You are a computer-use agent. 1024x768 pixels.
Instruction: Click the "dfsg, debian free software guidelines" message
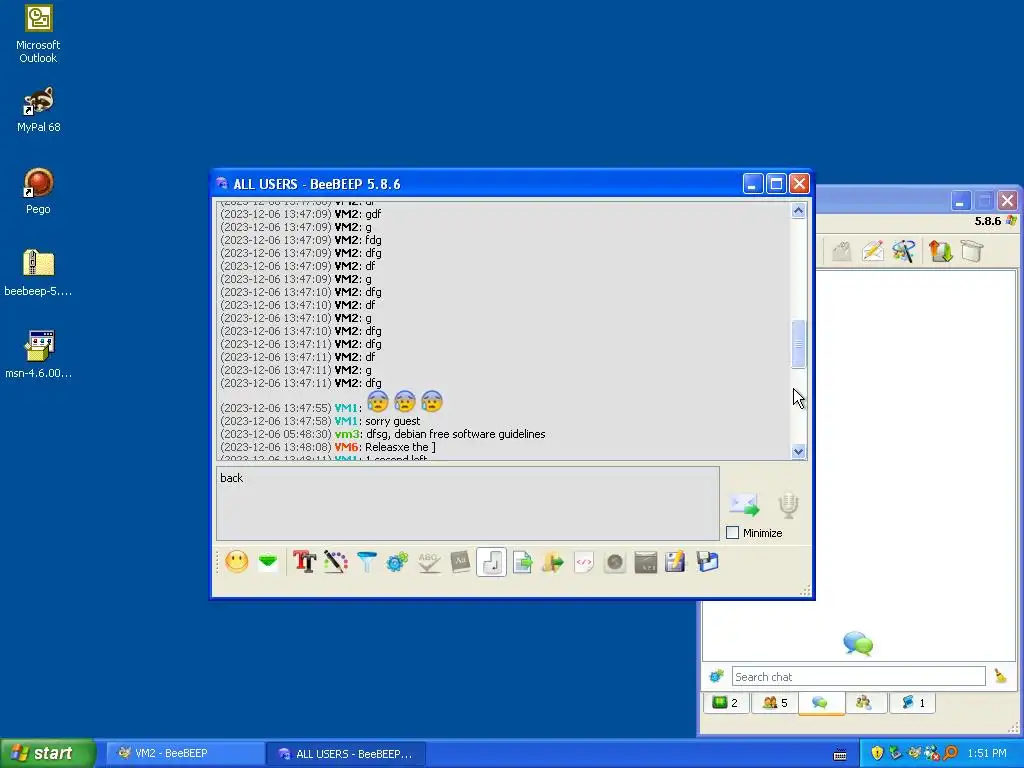pyautogui.click(x=455, y=434)
